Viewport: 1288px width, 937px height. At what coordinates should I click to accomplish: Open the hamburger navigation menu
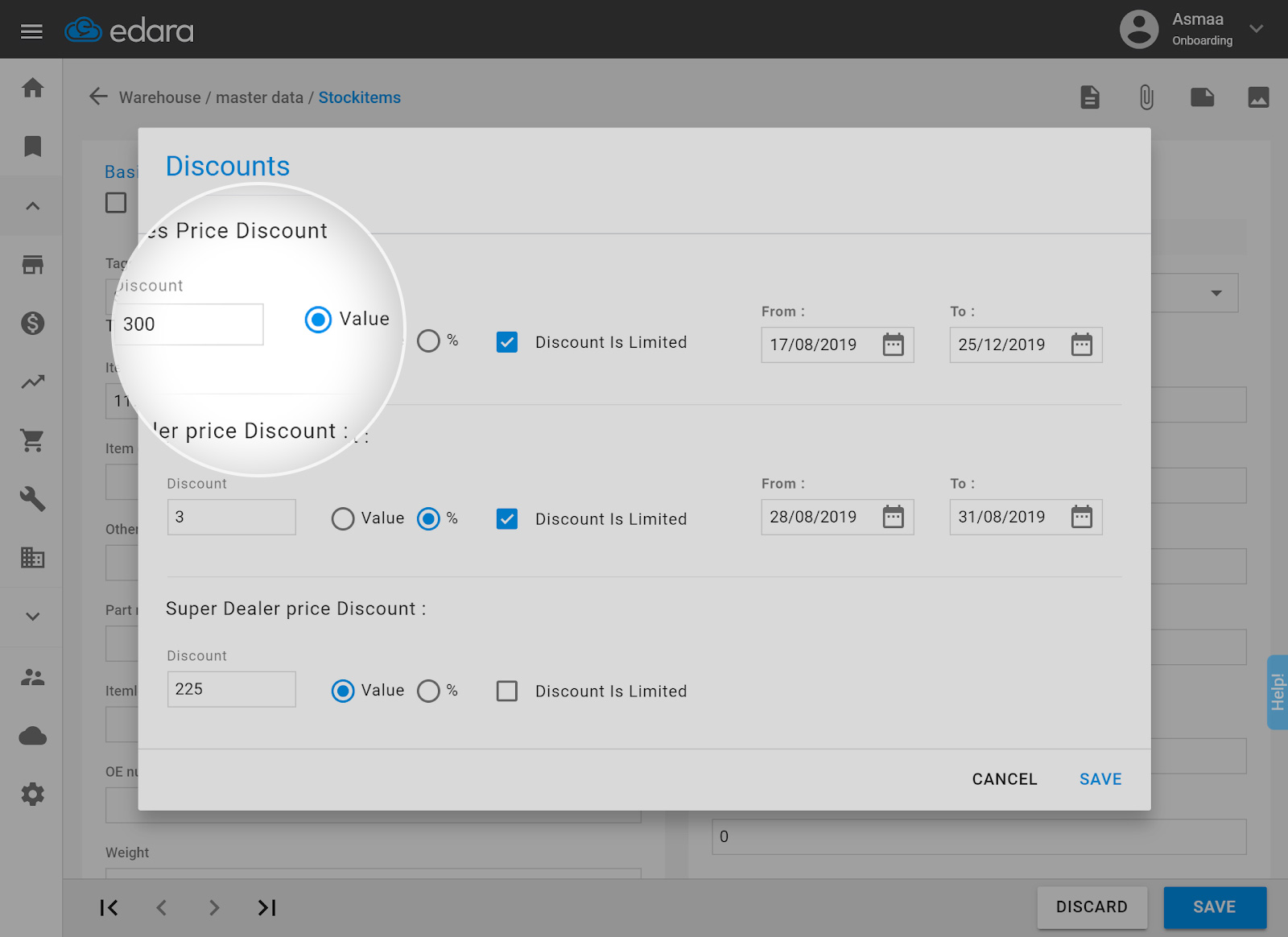pyautogui.click(x=31, y=31)
